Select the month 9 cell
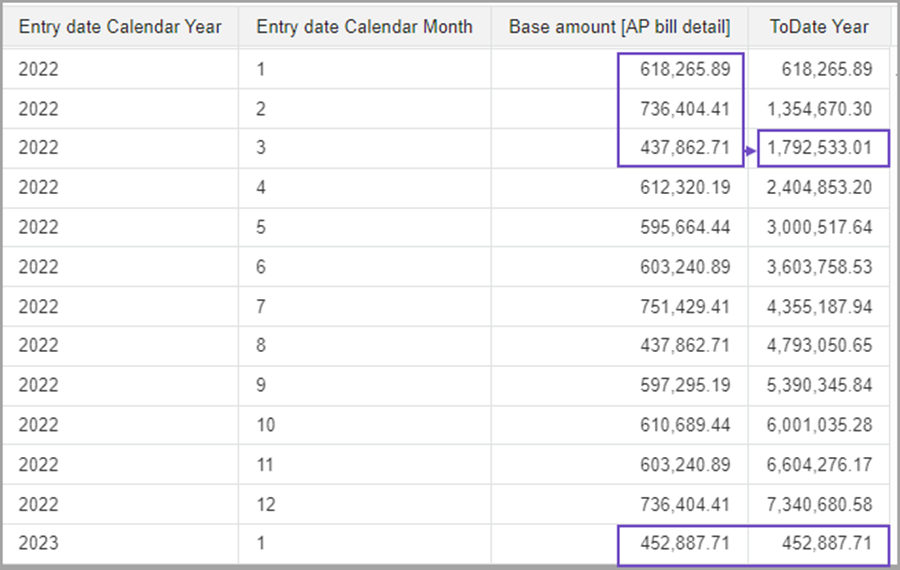Screen dimensions: 900x570 261,386
